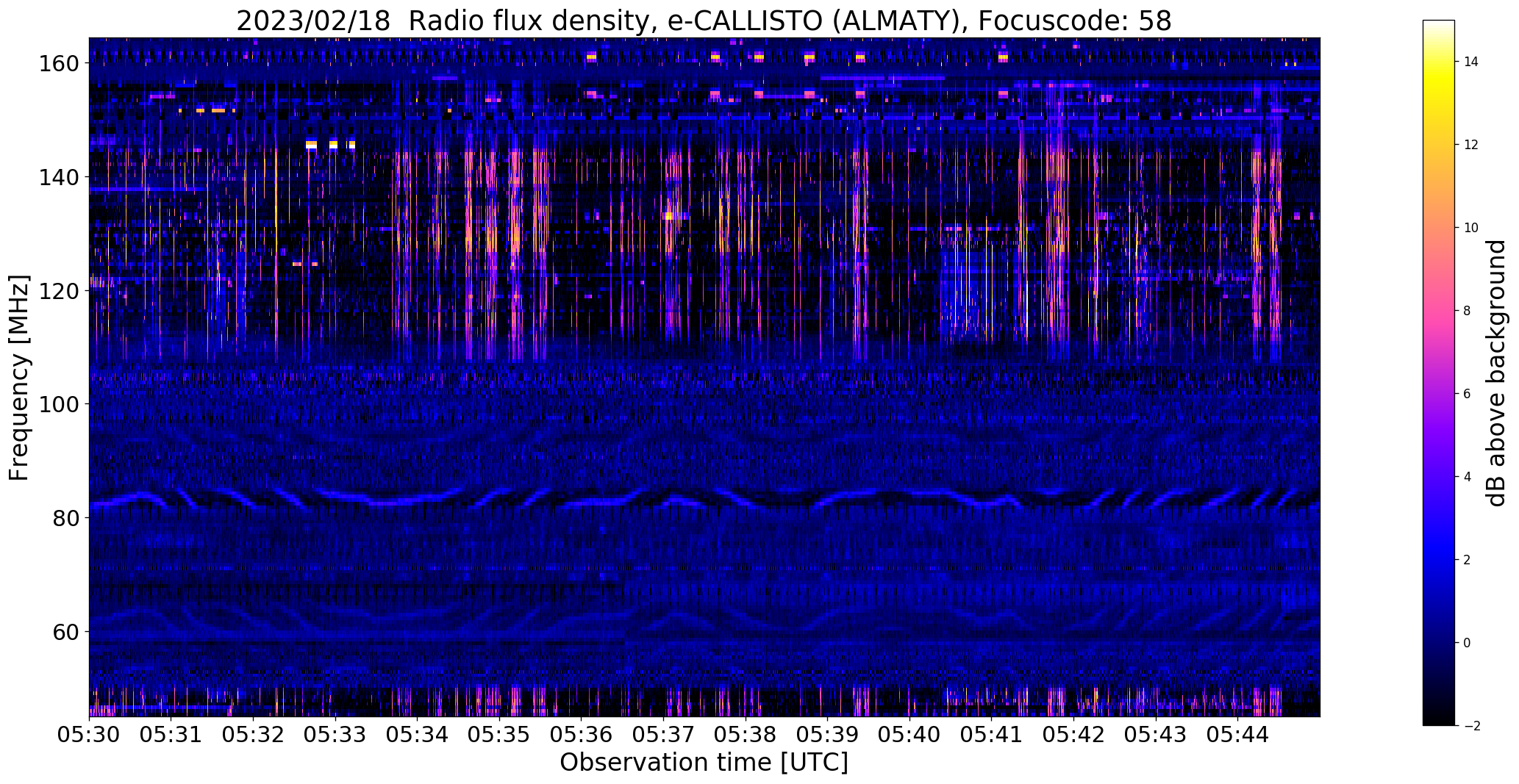Click the 05:44 time tick label
The width and height of the screenshot is (1519, 784).
click(1237, 735)
